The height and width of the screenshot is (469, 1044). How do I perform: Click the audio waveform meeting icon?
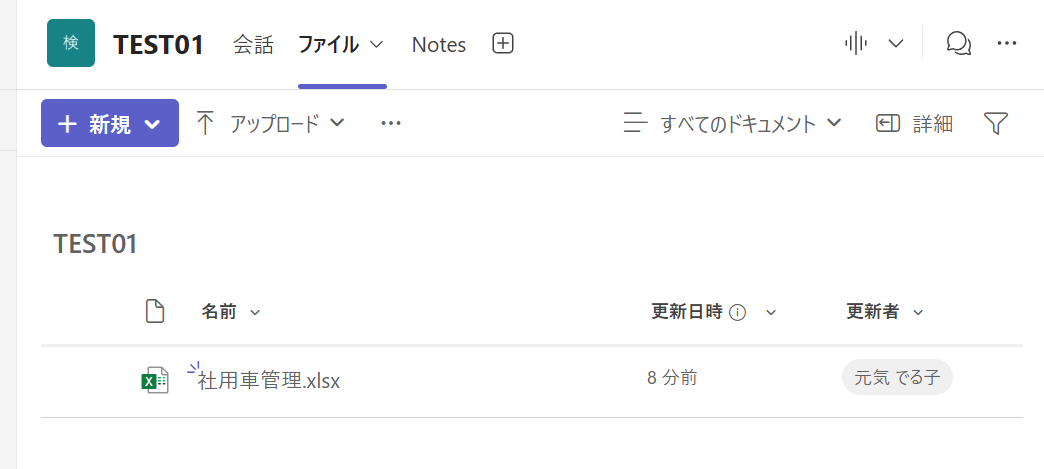coord(856,43)
